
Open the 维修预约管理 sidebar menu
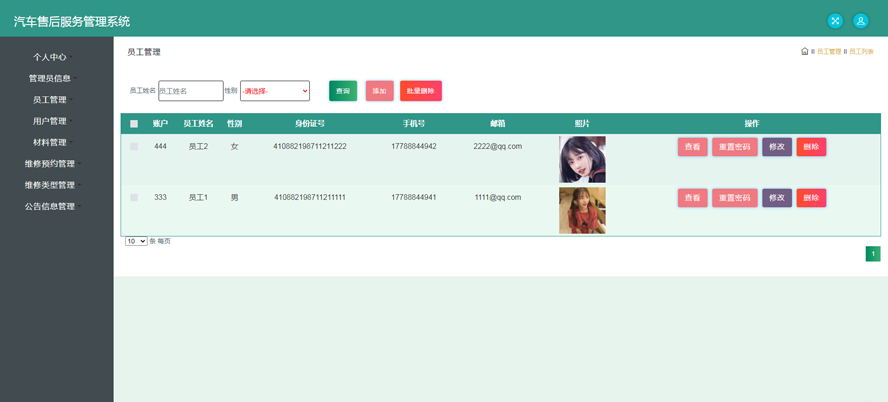pos(50,164)
